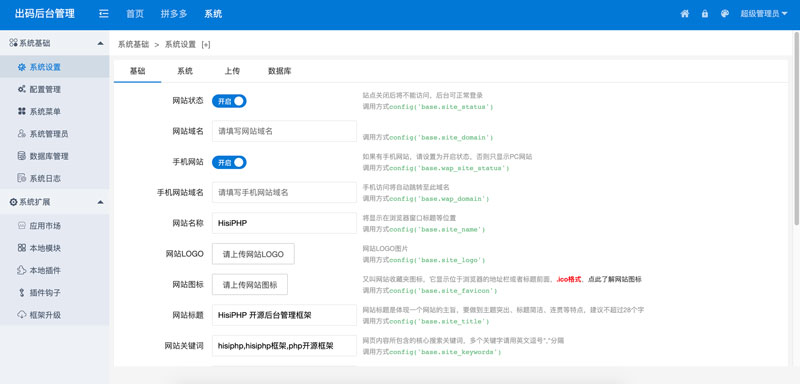Click config('base.site_favicon') text
Image resolution: width=800 pixels, height=384 pixels.
point(443,291)
